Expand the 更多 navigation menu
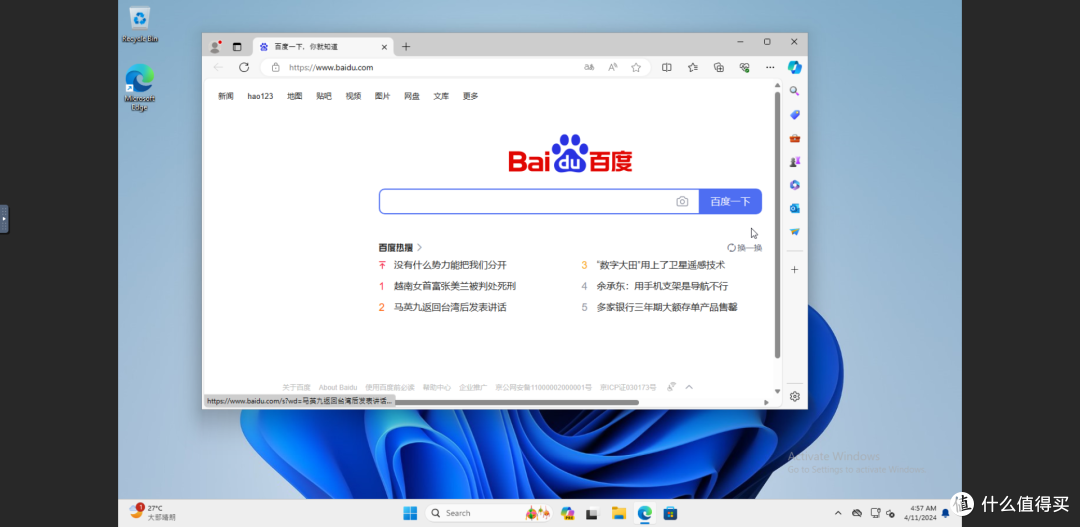Viewport: 1080px width, 527px height. click(470, 96)
